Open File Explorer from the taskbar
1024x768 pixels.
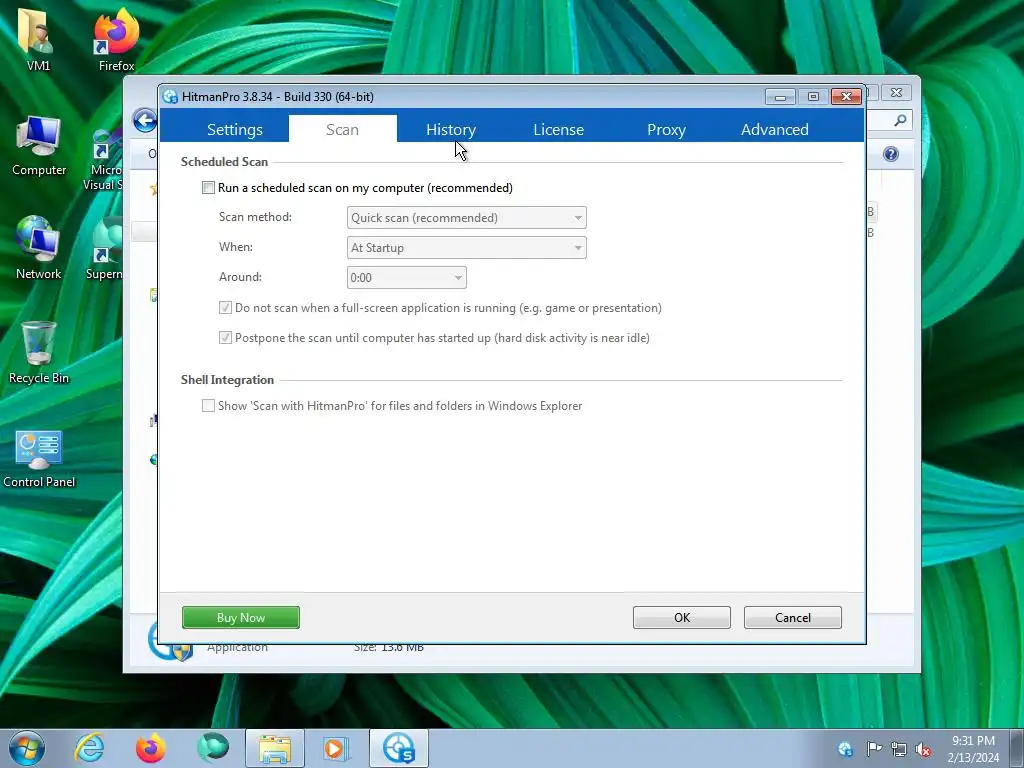(275, 748)
